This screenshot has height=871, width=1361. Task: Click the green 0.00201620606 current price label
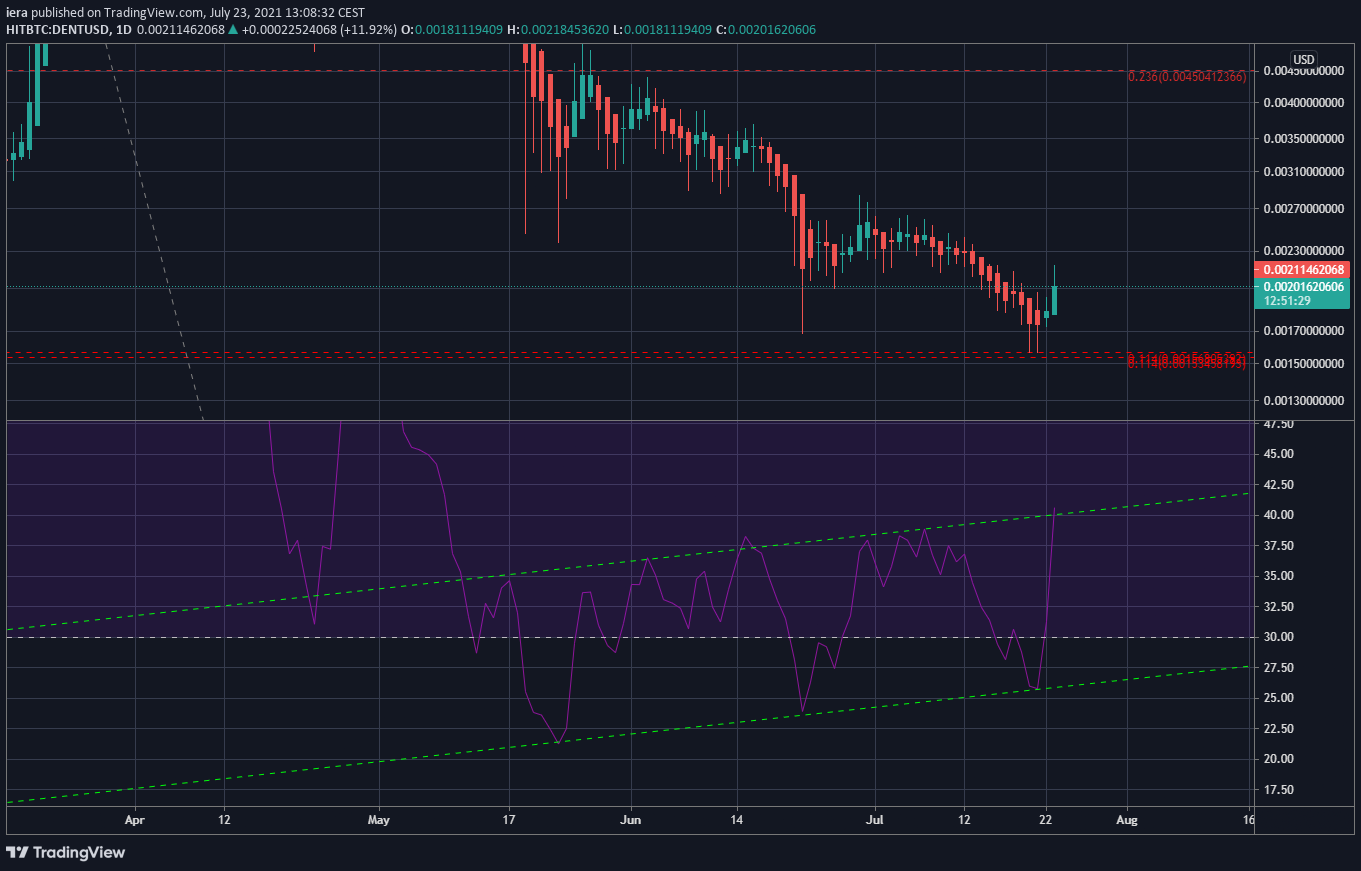(x=1303, y=286)
